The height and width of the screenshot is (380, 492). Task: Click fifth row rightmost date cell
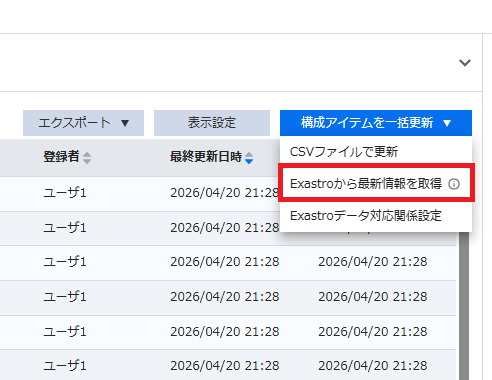coord(373,332)
